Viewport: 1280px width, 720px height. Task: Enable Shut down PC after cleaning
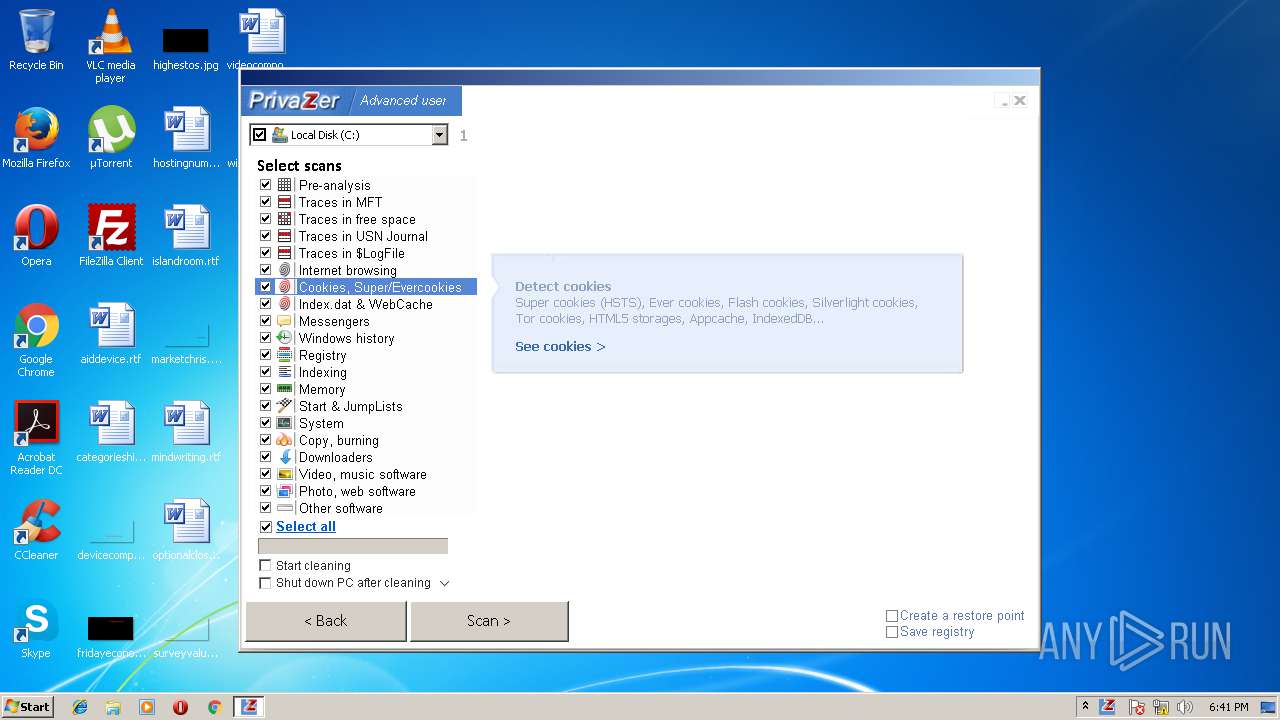pos(265,583)
